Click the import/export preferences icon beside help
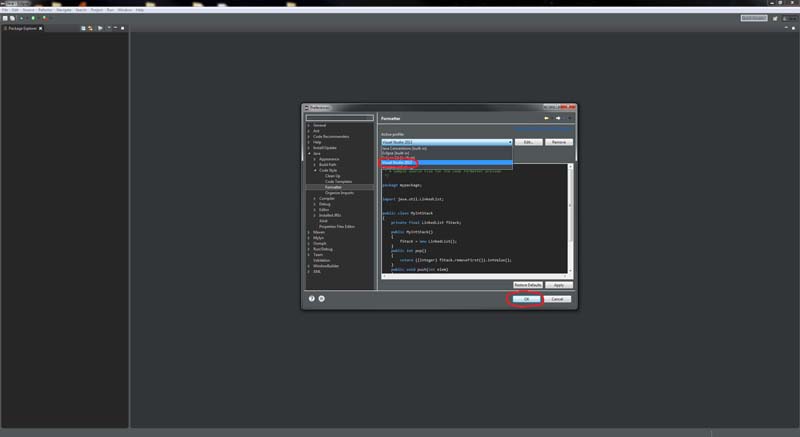The height and width of the screenshot is (437, 800). click(x=321, y=299)
